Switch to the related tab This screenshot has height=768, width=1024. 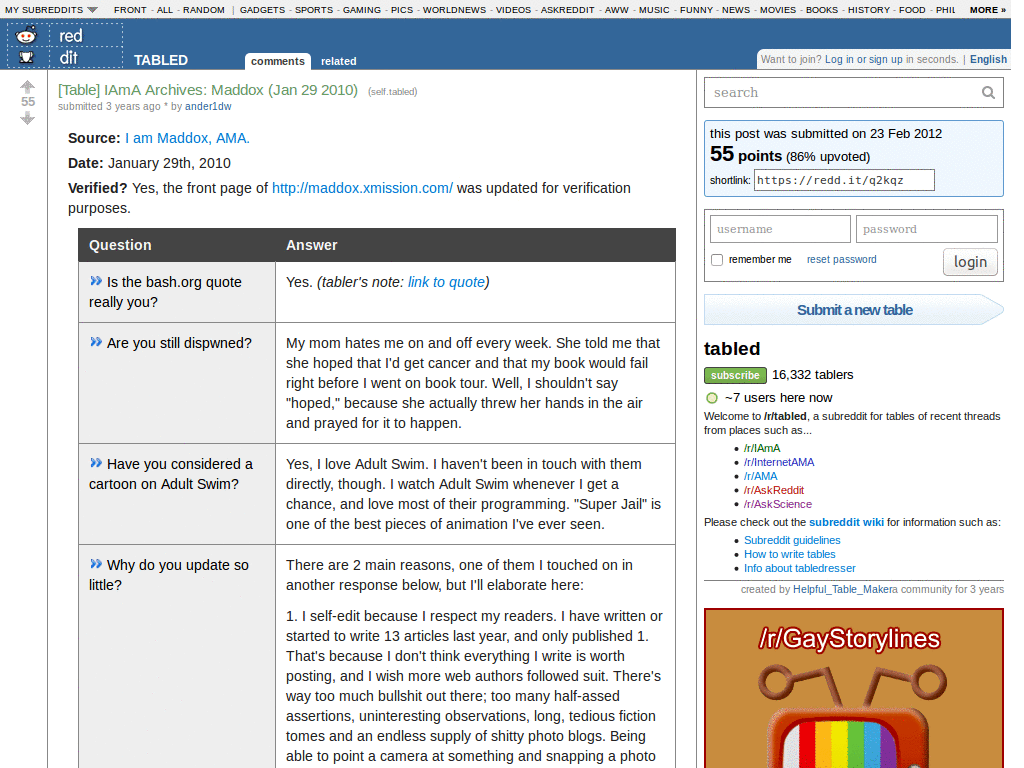[x=338, y=61]
